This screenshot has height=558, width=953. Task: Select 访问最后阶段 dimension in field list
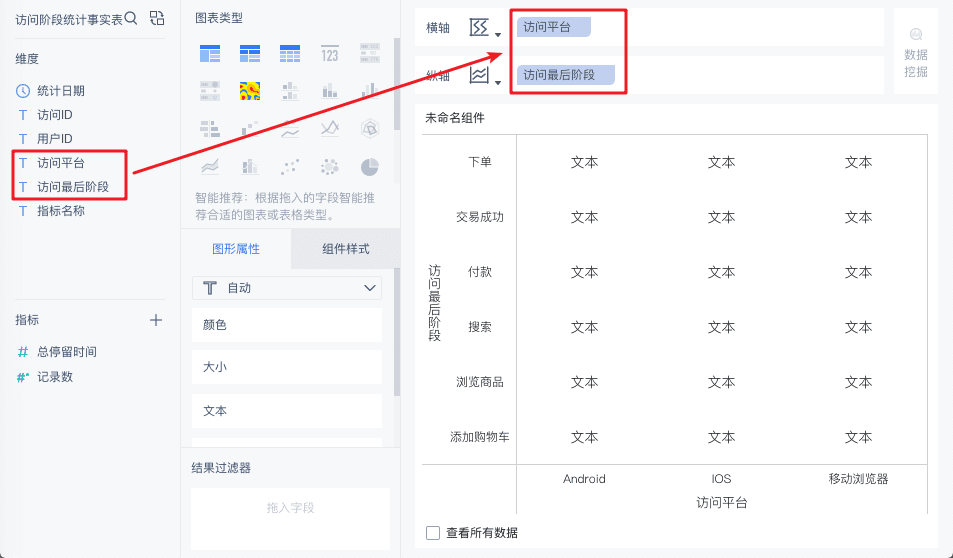click(73, 187)
